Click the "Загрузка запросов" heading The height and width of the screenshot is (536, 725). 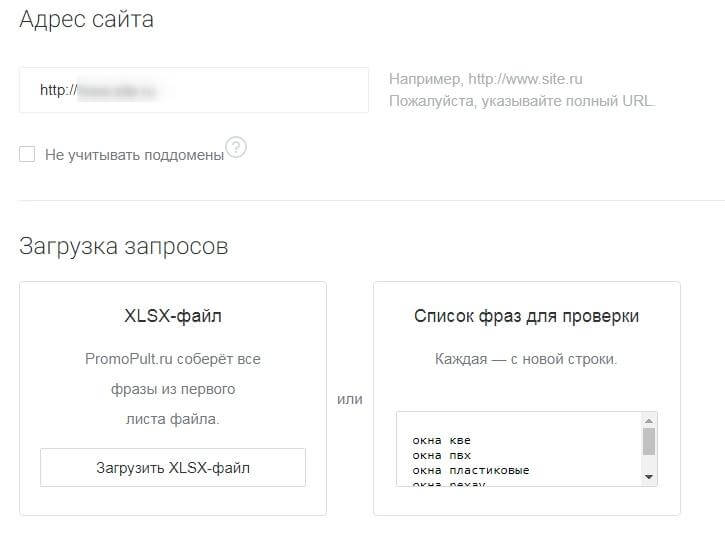pyautogui.click(x=123, y=245)
